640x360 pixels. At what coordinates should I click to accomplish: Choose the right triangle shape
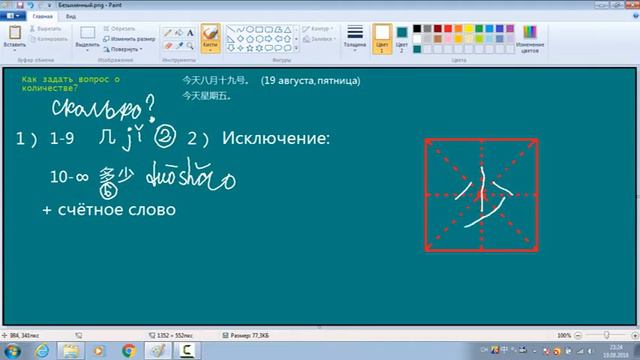231,39
